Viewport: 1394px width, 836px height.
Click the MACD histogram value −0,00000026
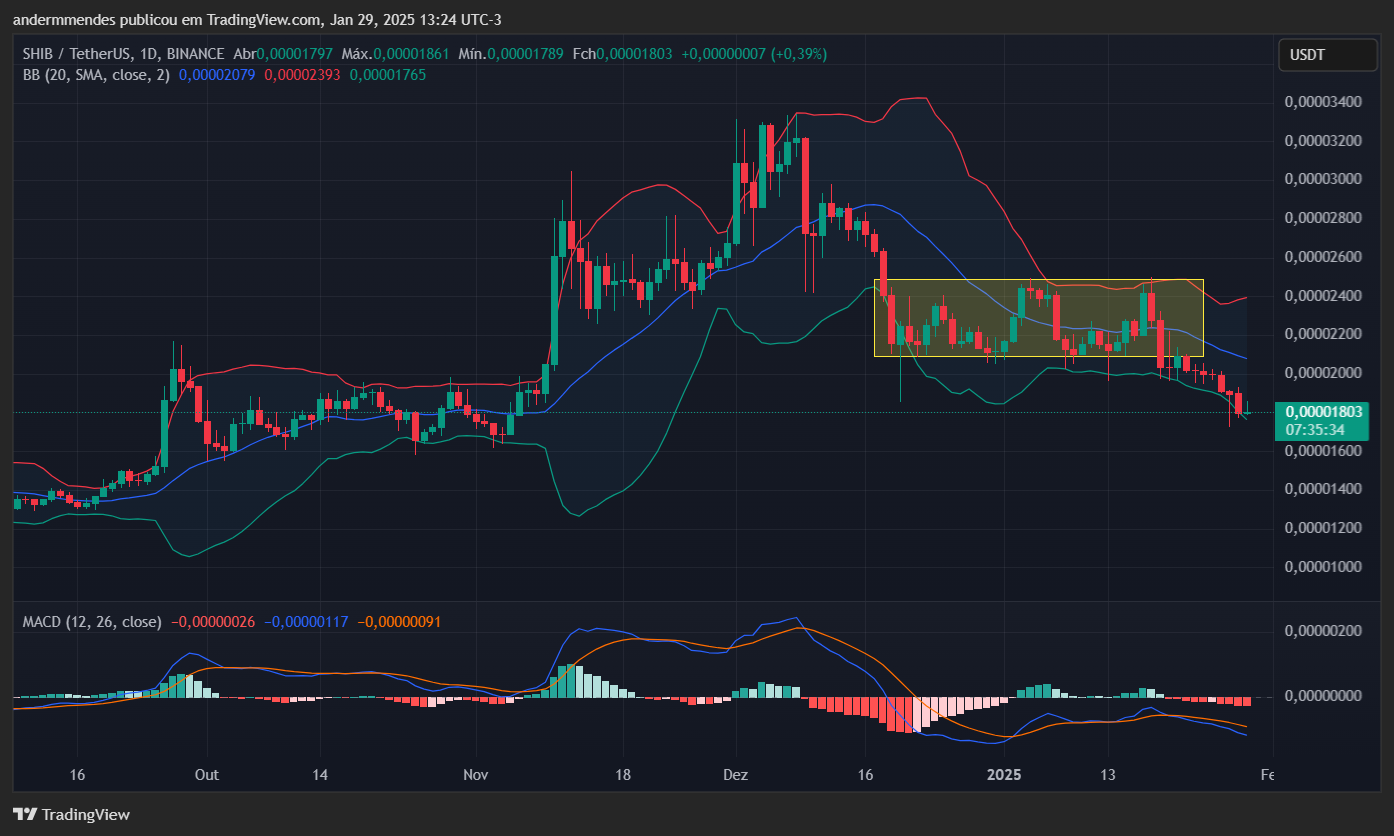[x=213, y=622]
